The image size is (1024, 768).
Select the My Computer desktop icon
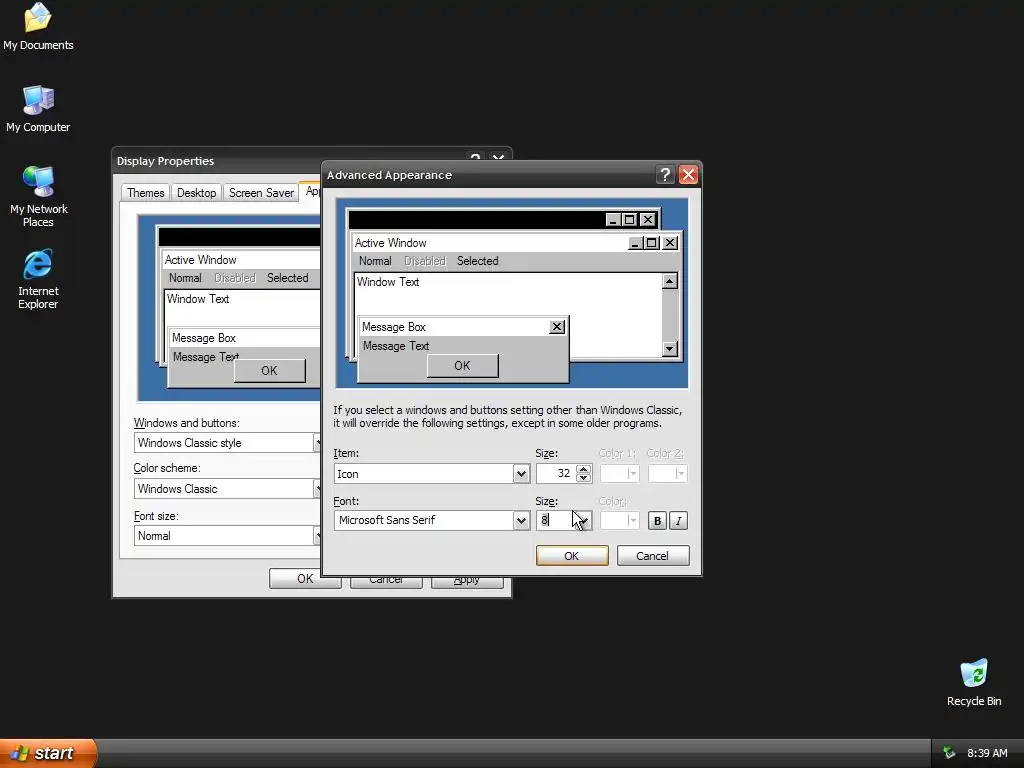pos(38,109)
